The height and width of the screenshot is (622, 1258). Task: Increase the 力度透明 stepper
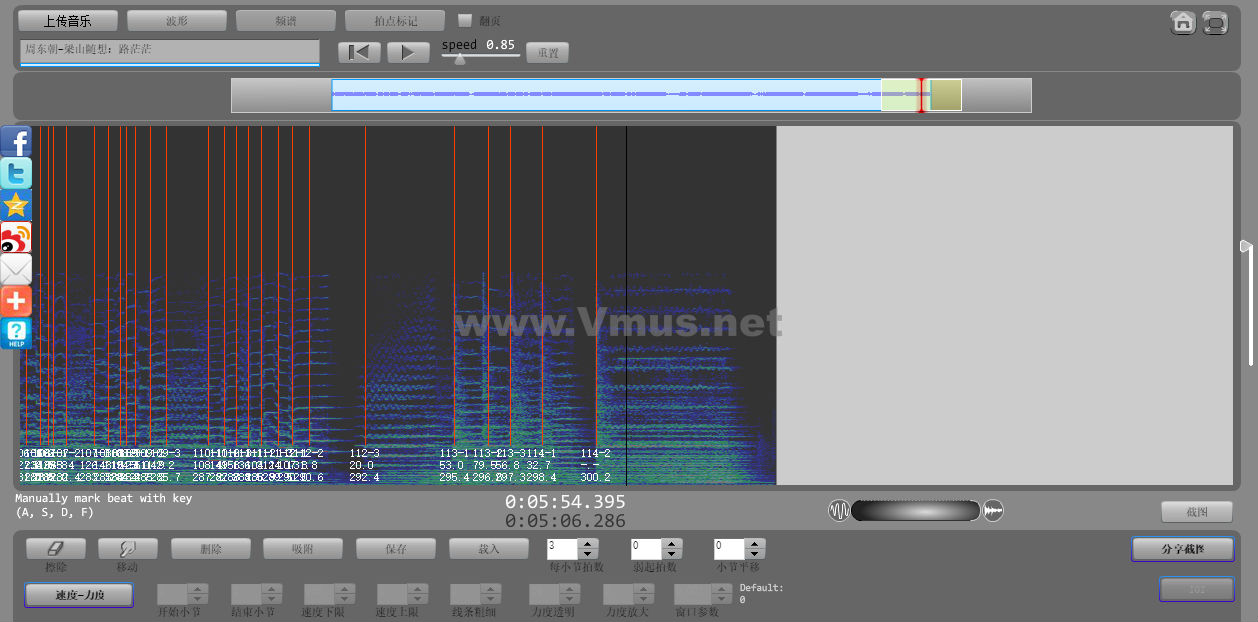coord(569,589)
